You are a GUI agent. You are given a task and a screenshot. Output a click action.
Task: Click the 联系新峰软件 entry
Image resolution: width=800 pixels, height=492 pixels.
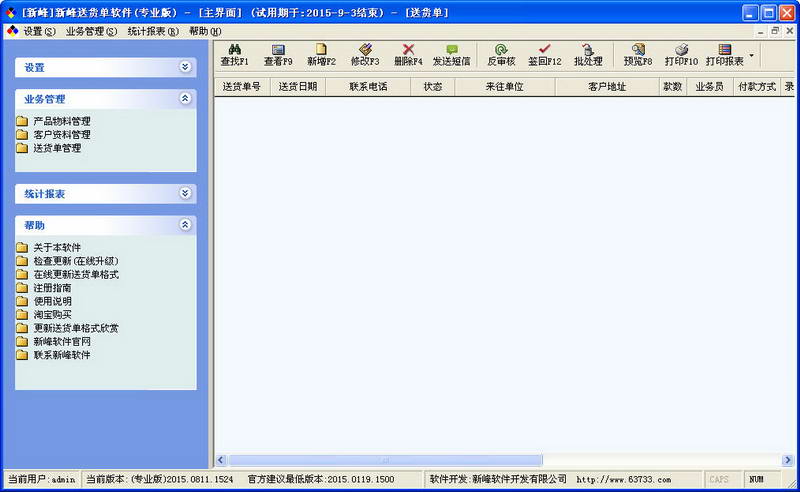click(54, 355)
